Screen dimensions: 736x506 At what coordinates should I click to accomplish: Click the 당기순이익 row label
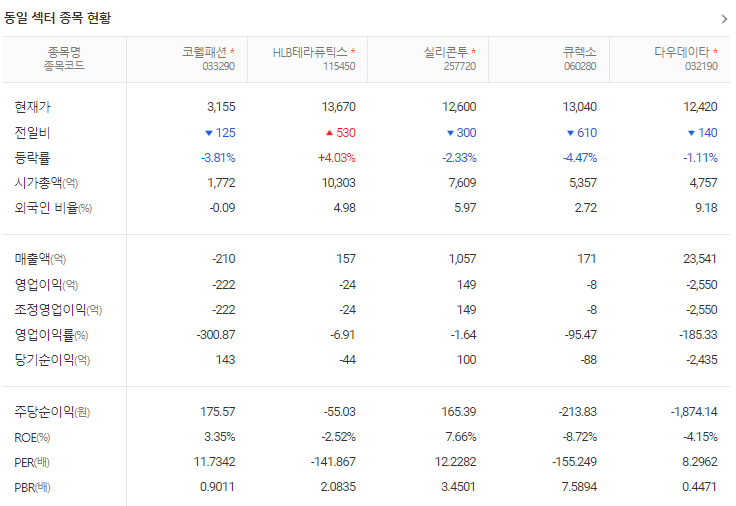click(52, 360)
